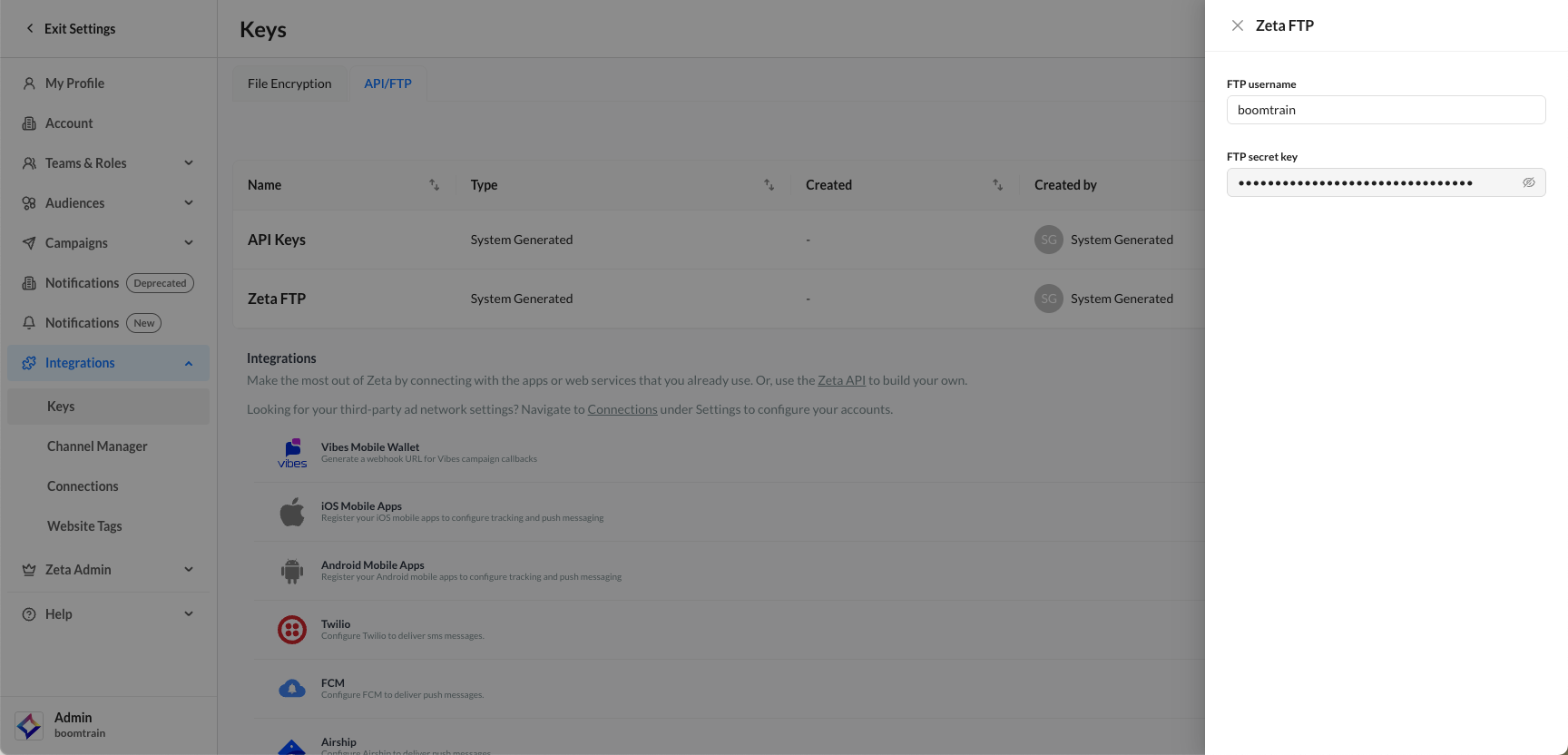1568x755 pixels.
Task: Collapse the Integrations sidebar section
Action: 189,363
